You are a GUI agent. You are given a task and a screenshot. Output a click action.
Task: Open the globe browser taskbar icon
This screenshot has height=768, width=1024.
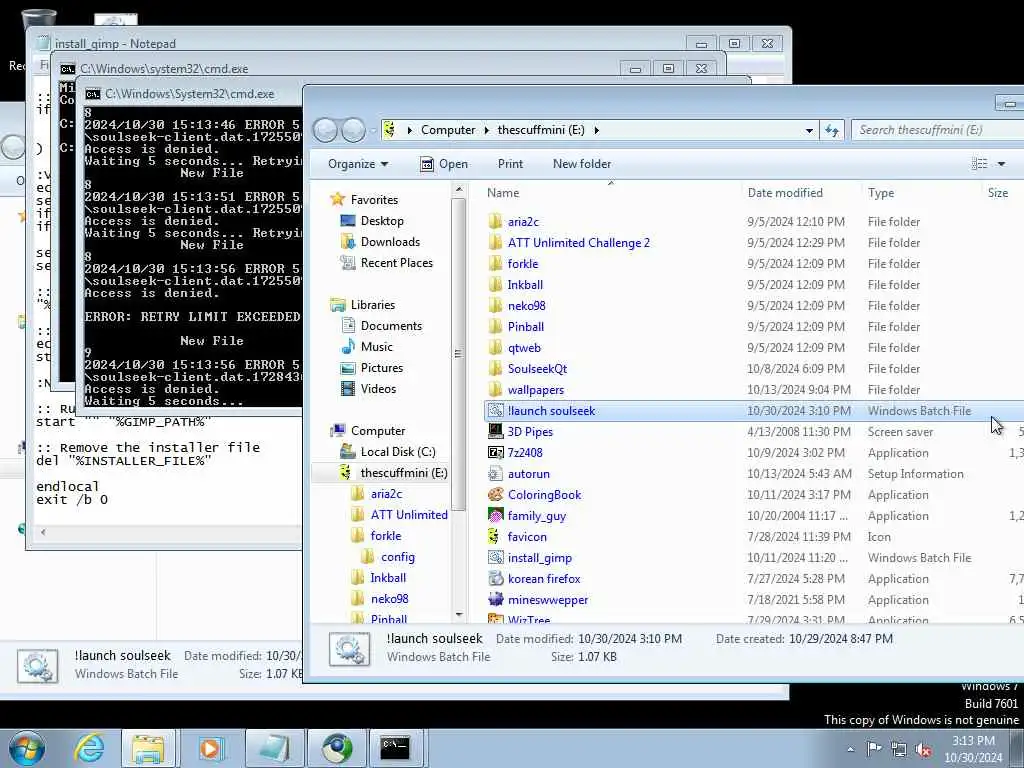pyautogui.click(x=336, y=748)
